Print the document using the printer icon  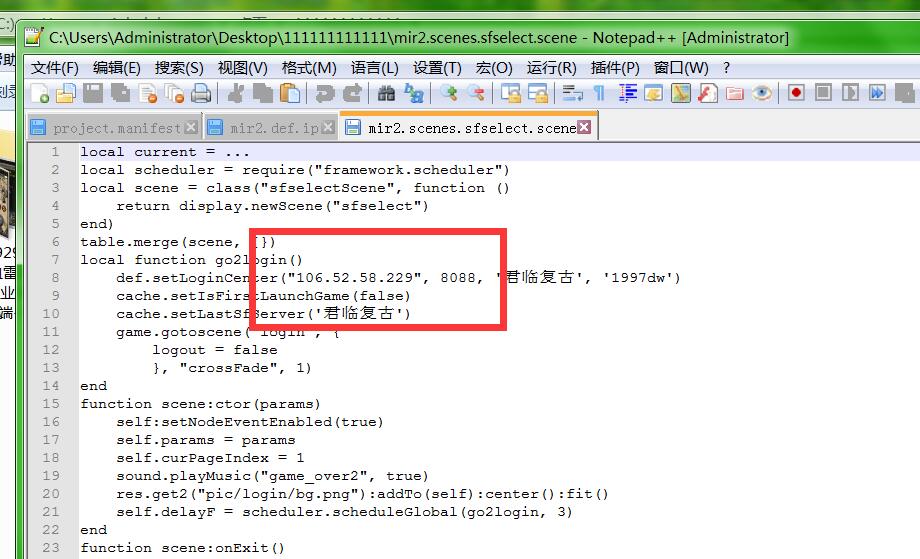tap(201, 93)
